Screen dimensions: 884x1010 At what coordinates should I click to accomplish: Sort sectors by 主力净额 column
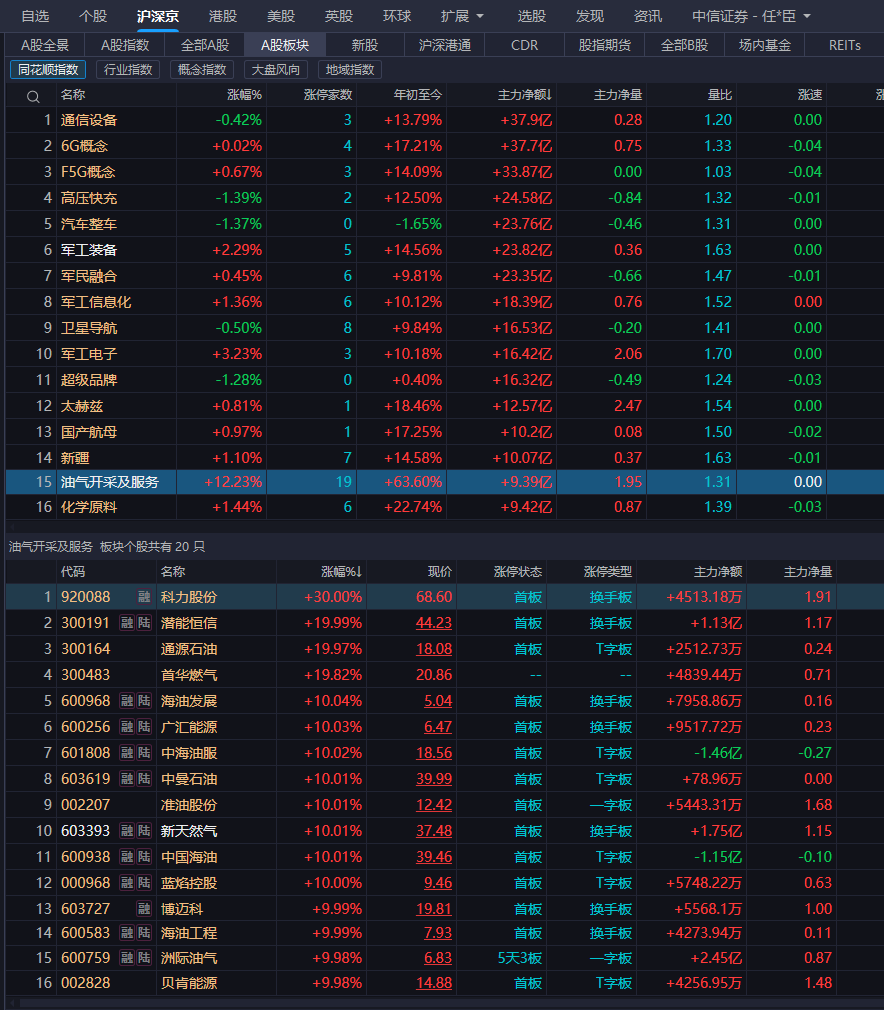(x=525, y=95)
